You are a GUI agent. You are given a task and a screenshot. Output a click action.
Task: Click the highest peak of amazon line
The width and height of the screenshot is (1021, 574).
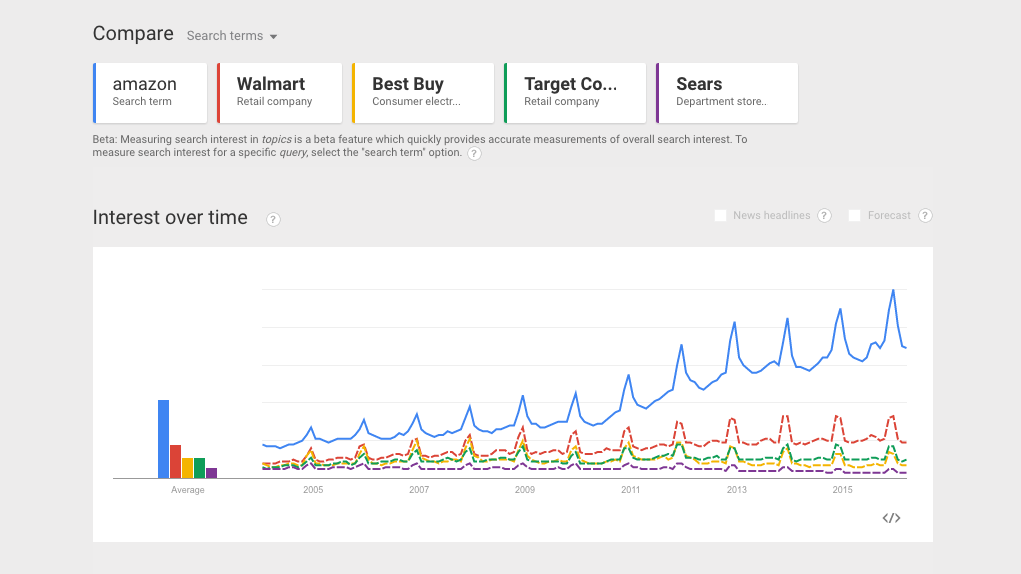click(893, 290)
